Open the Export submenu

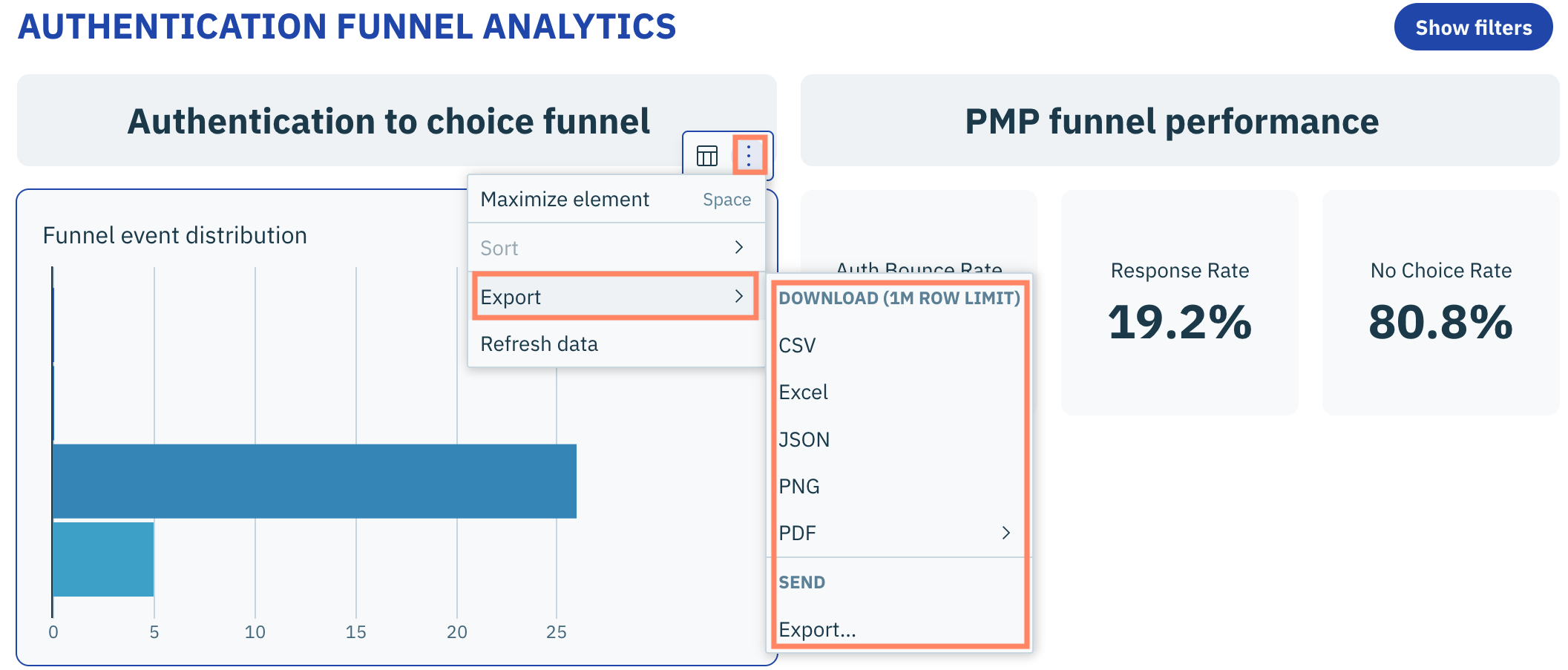click(x=615, y=297)
